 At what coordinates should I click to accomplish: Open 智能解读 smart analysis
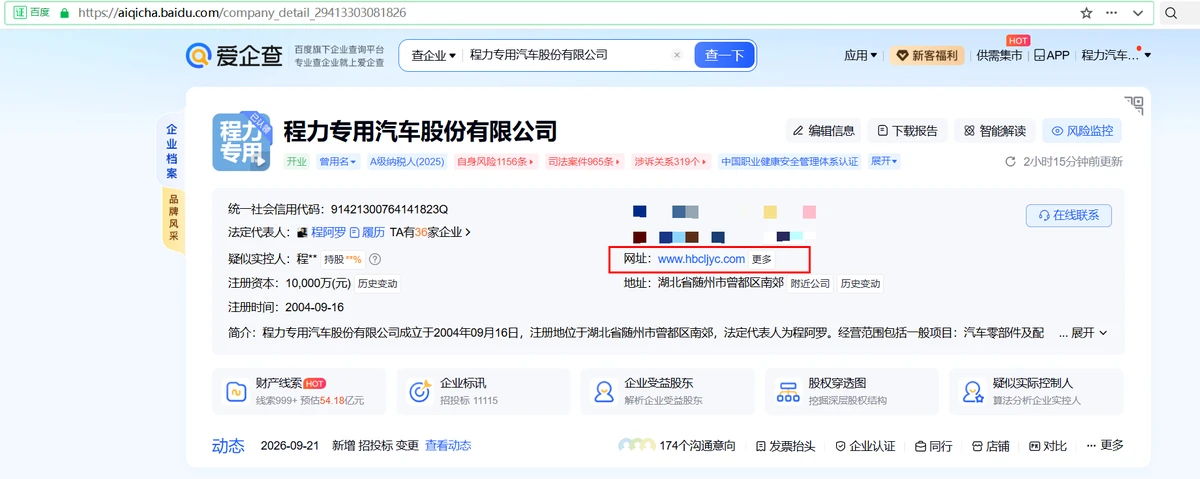(995, 130)
